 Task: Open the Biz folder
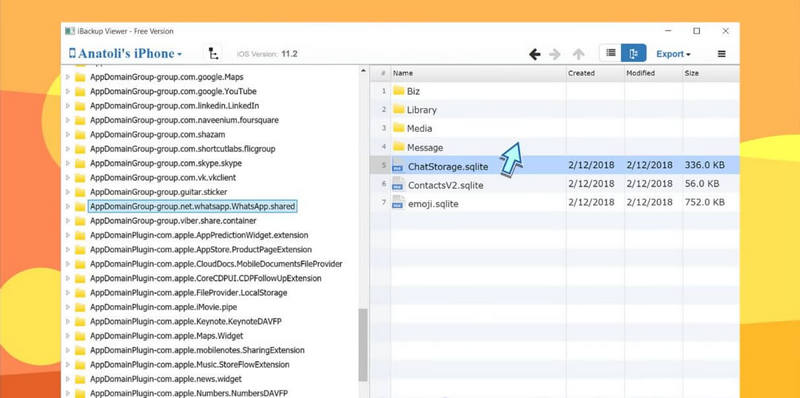tap(407, 91)
